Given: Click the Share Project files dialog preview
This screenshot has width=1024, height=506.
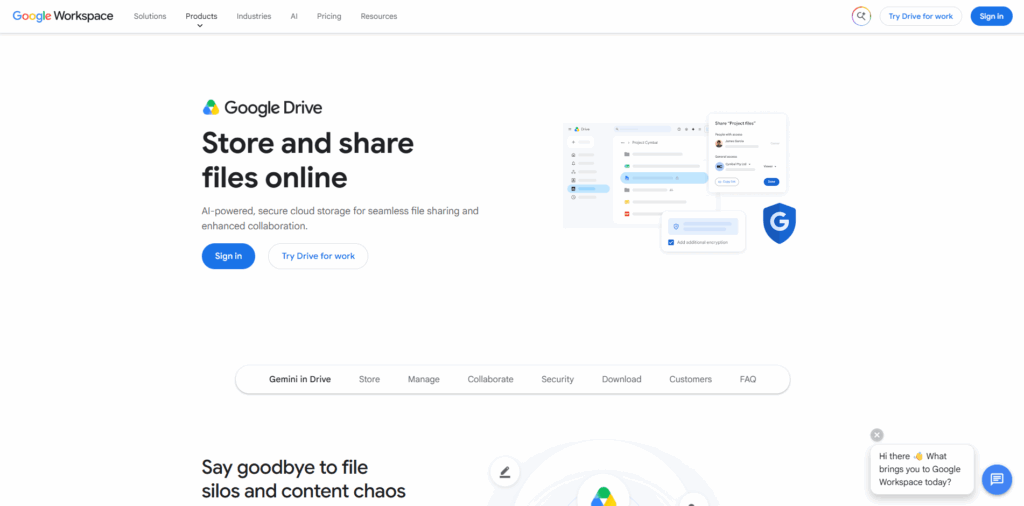Looking at the screenshot, I should (747, 153).
